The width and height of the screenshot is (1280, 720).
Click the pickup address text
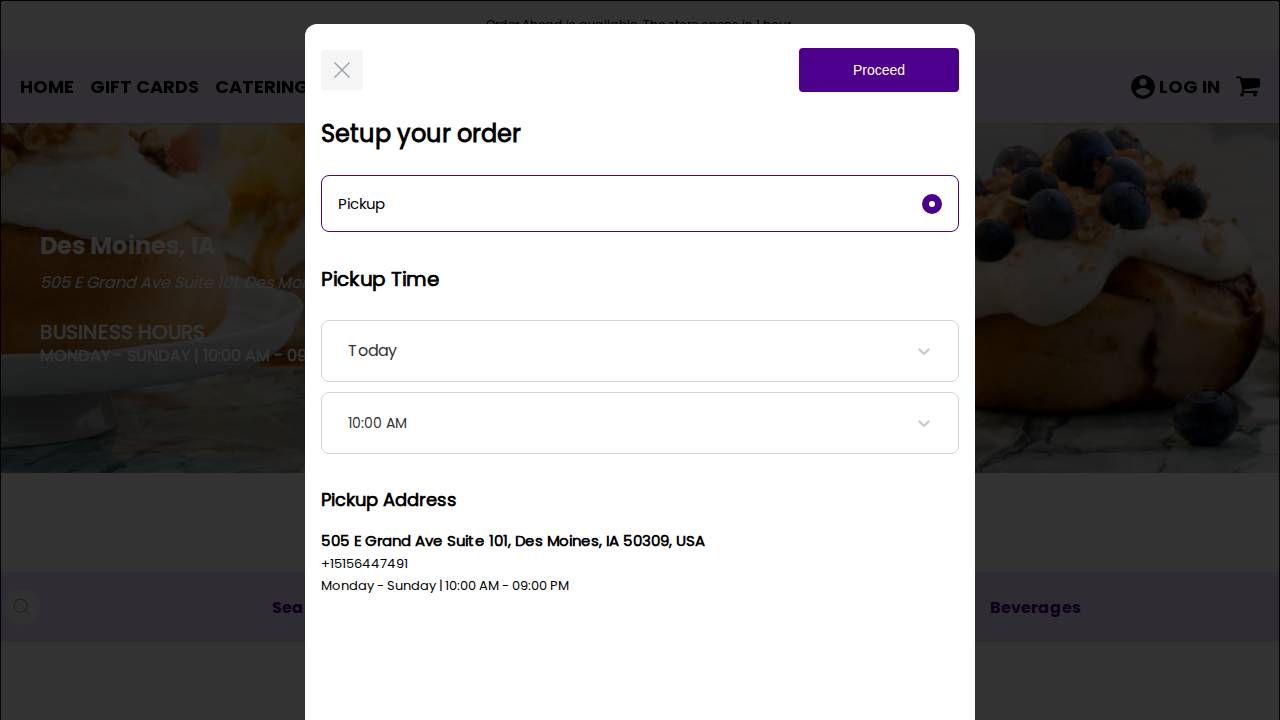(512, 541)
